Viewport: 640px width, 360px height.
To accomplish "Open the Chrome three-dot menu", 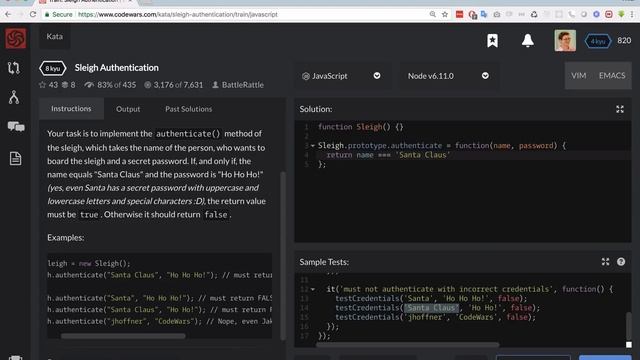I will pos(632,14).
